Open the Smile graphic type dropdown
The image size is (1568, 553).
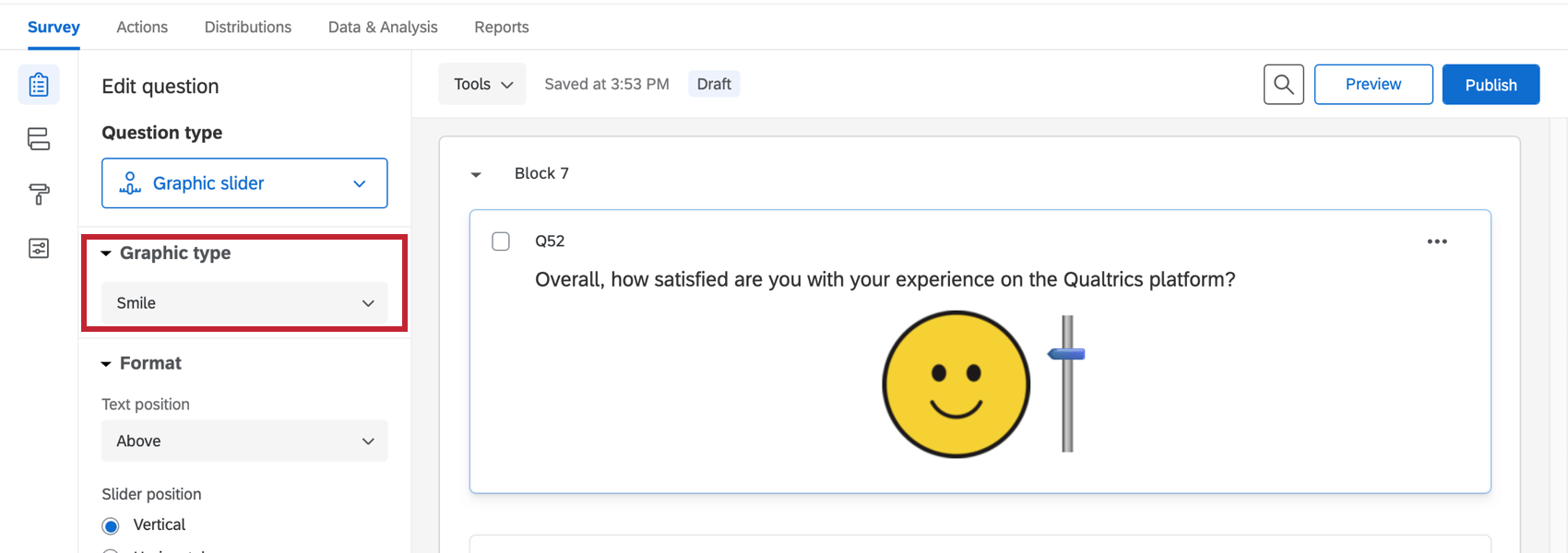(244, 303)
